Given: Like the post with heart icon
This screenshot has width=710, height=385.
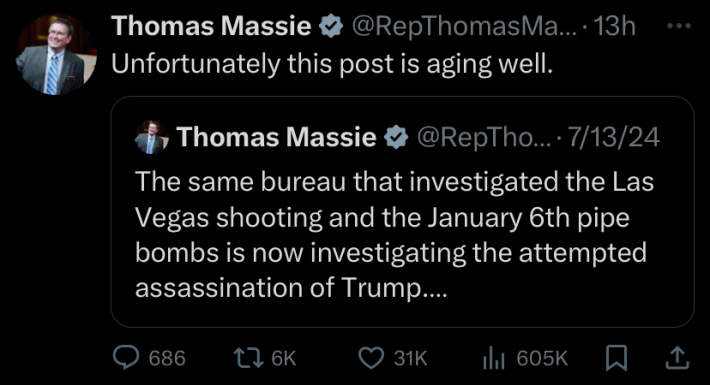Looking at the screenshot, I should pos(371,358).
